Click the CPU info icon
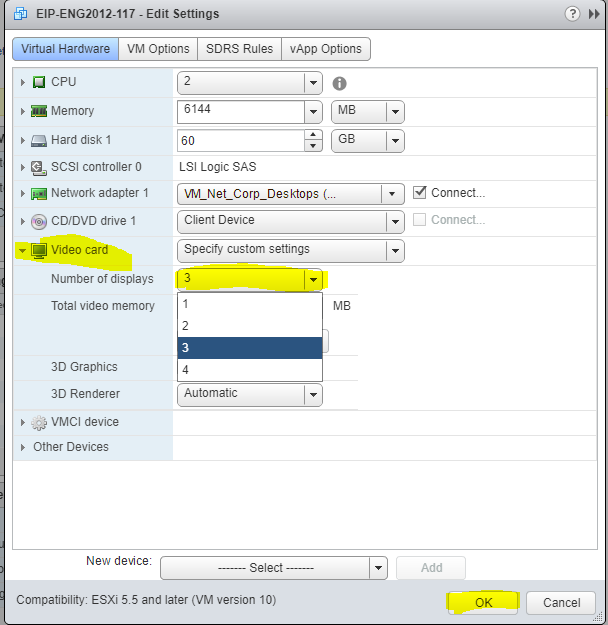This screenshot has width=608, height=625. (340, 84)
